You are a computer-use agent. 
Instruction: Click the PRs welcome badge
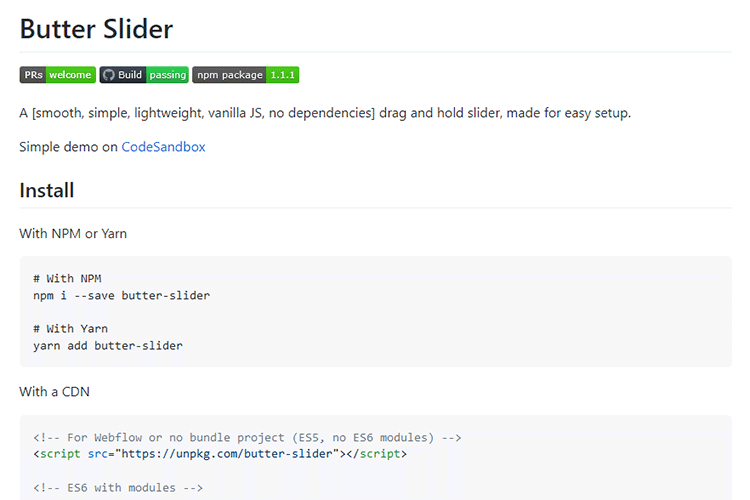pyautogui.click(x=57, y=75)
